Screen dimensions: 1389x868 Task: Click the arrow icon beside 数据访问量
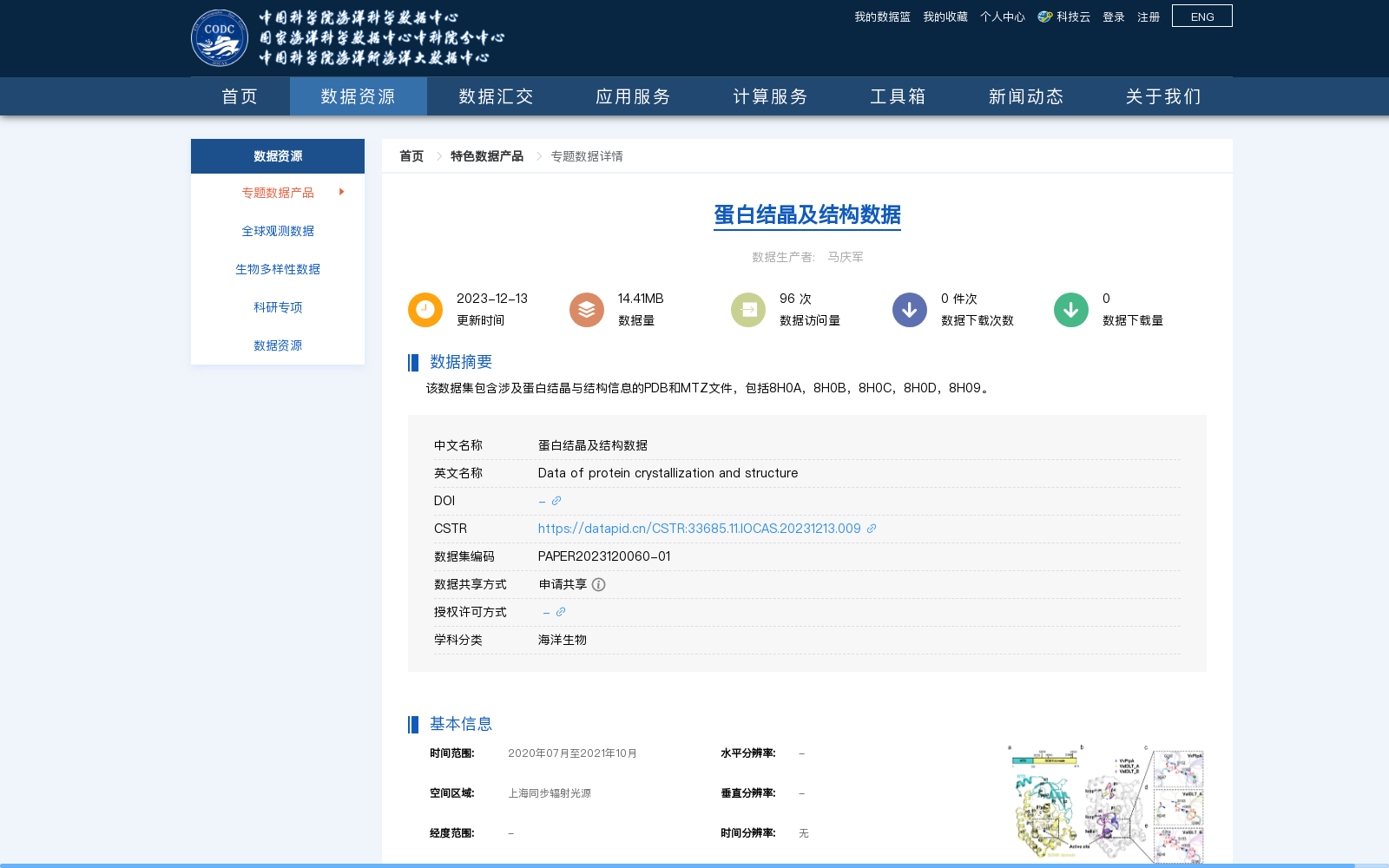tap(747, 309)
